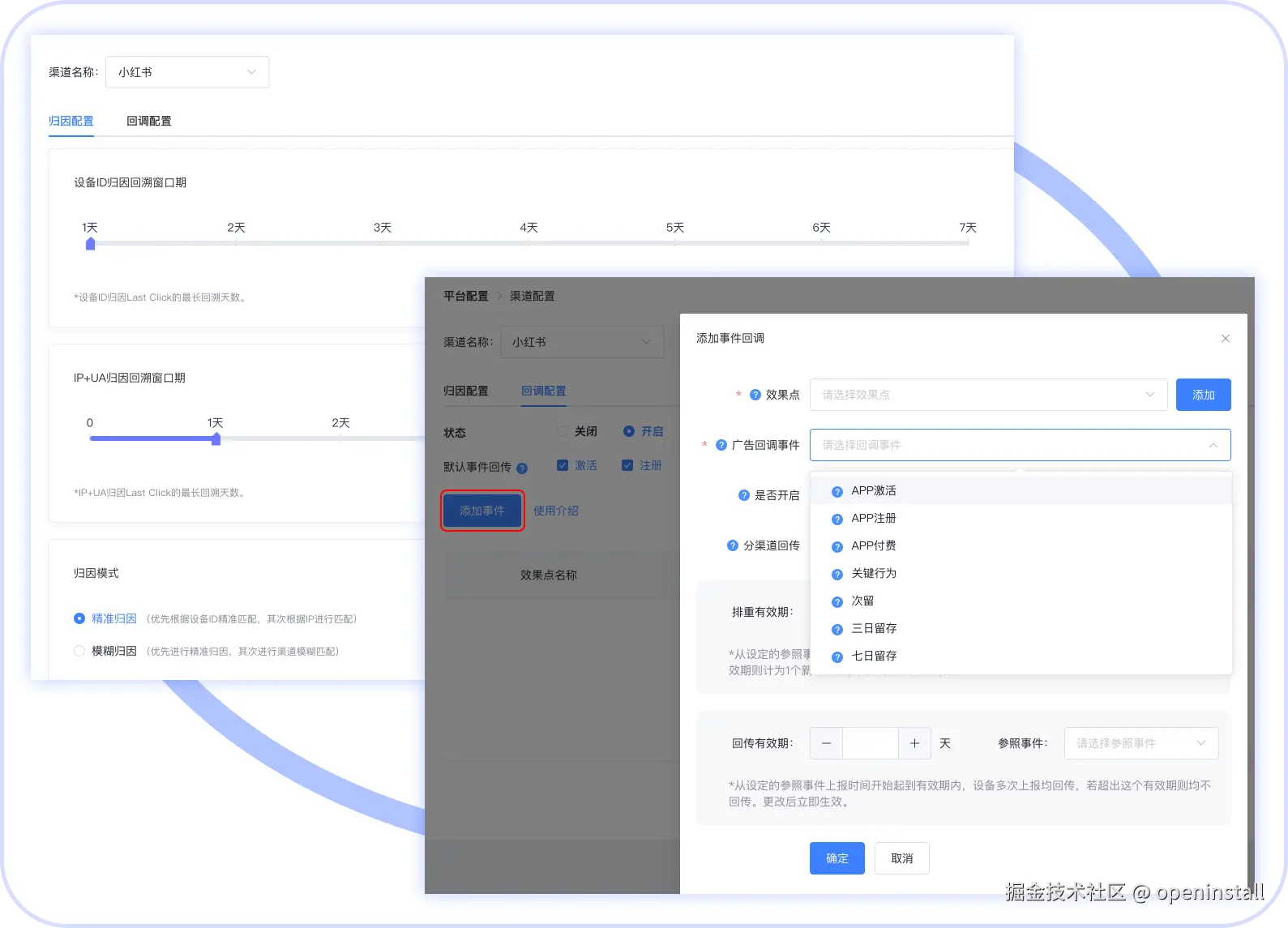Click the 添加事件 button
Screen dimensions: 1288x928
coord(482,511)
